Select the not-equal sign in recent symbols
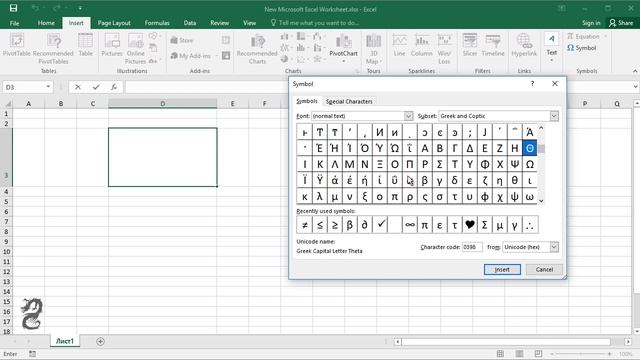 (x=304, y=224)
